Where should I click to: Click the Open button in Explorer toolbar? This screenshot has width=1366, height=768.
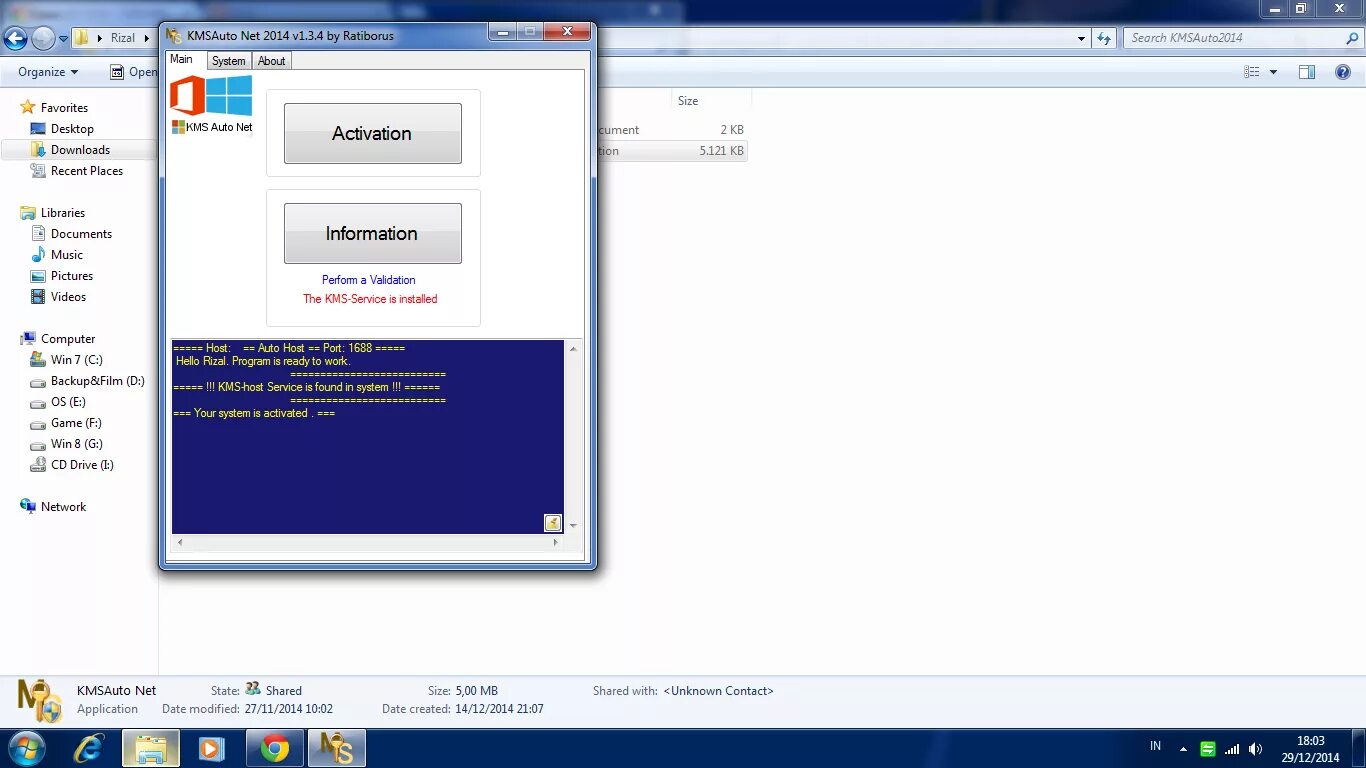click(134, 72)
